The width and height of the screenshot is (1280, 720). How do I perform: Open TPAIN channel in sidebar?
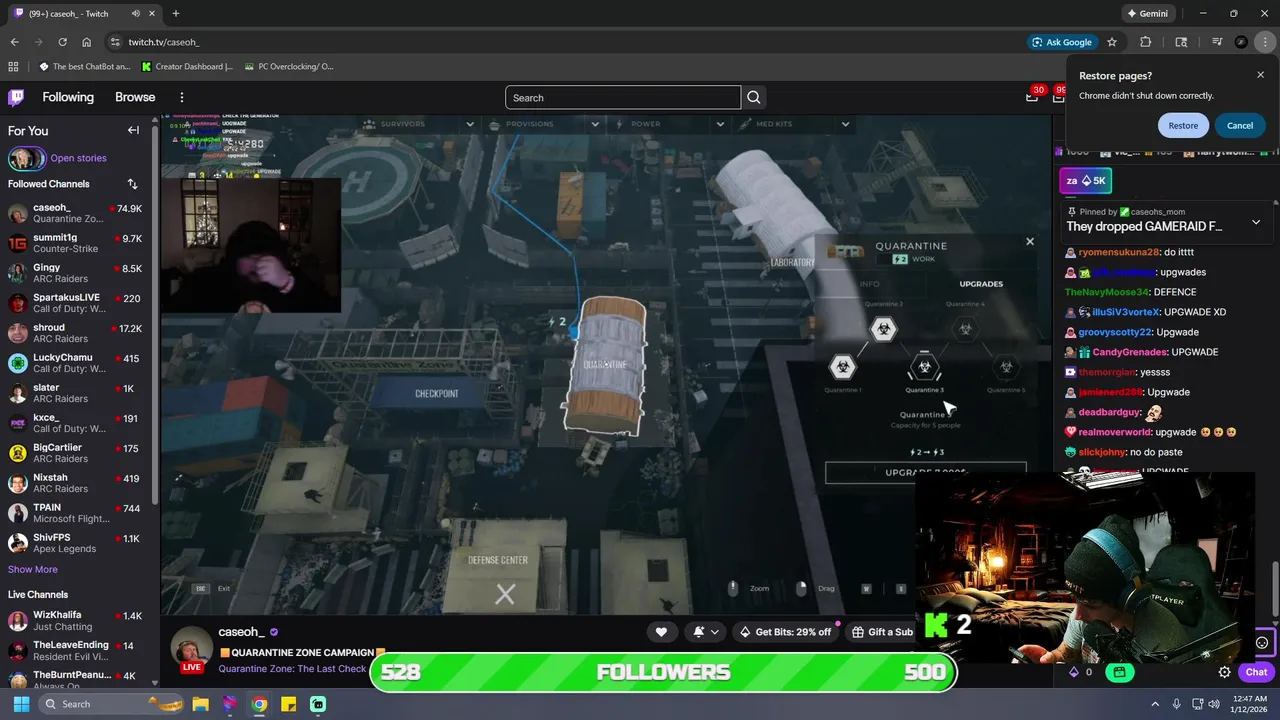pyautogui.click(x=76, y=514)
